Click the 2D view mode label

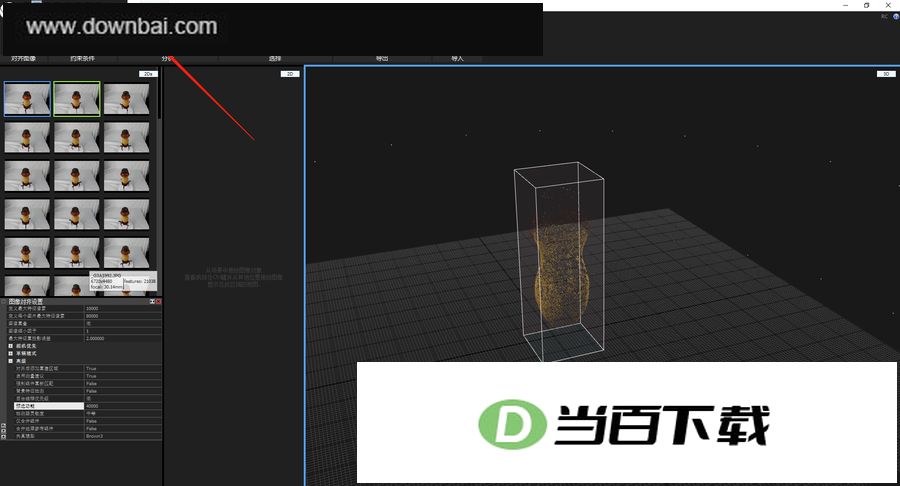click(x=290, y=74)
